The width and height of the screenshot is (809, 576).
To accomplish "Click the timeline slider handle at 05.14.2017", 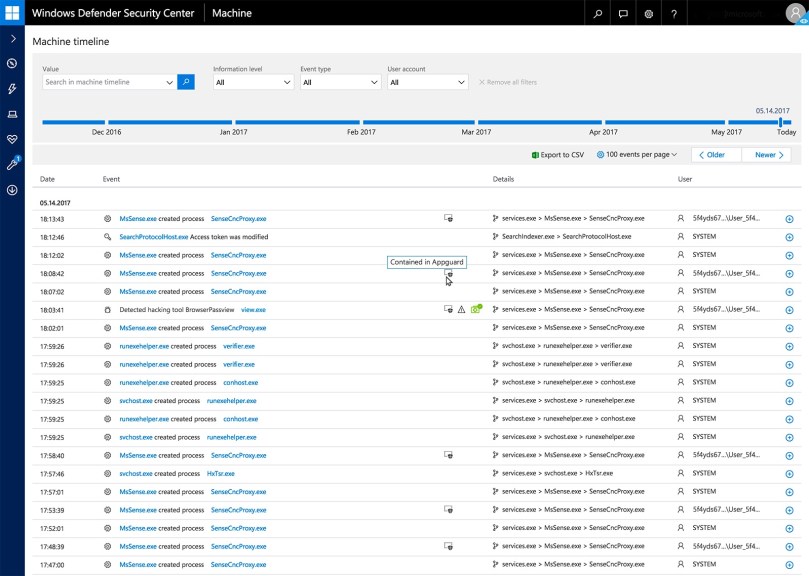I will pos(780,122).
